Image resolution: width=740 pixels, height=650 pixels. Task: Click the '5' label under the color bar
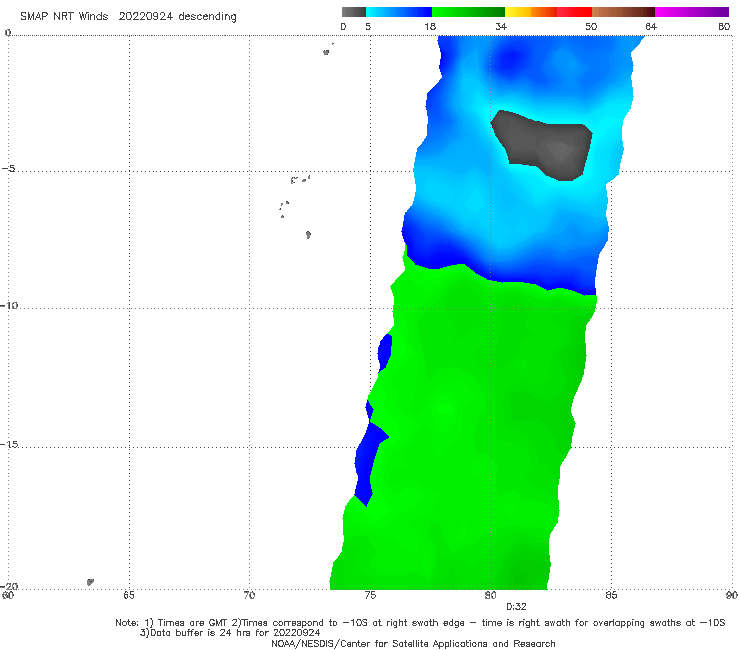pos(368,26)
